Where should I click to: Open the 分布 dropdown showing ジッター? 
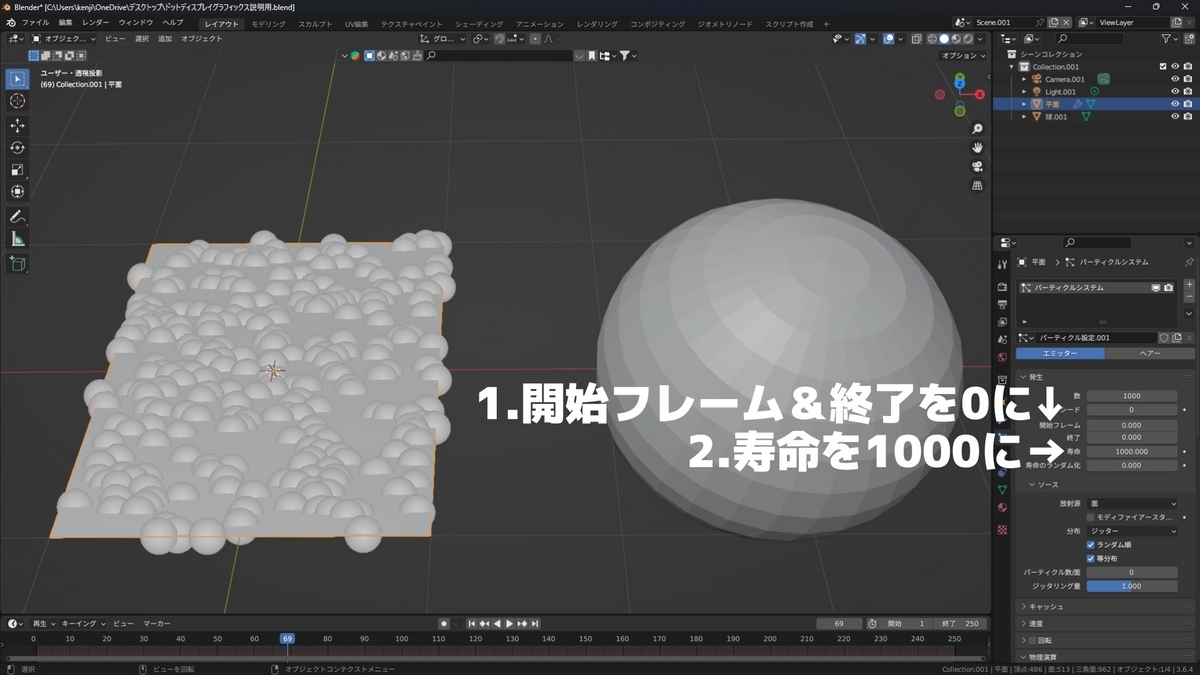(x=1130, y=531)
